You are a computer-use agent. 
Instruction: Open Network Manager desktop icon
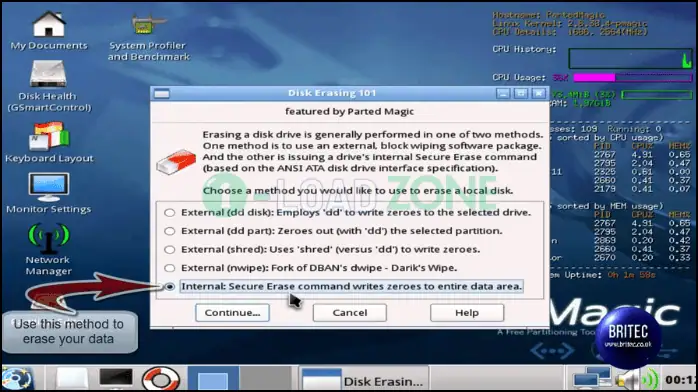(48, 249)
